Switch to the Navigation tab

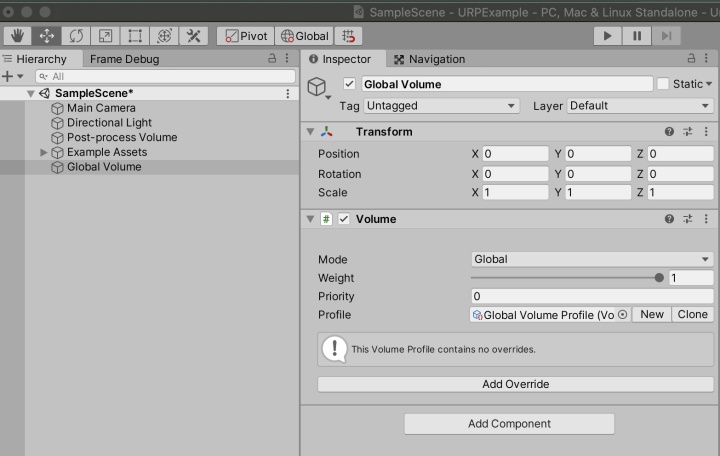[430, 59]
